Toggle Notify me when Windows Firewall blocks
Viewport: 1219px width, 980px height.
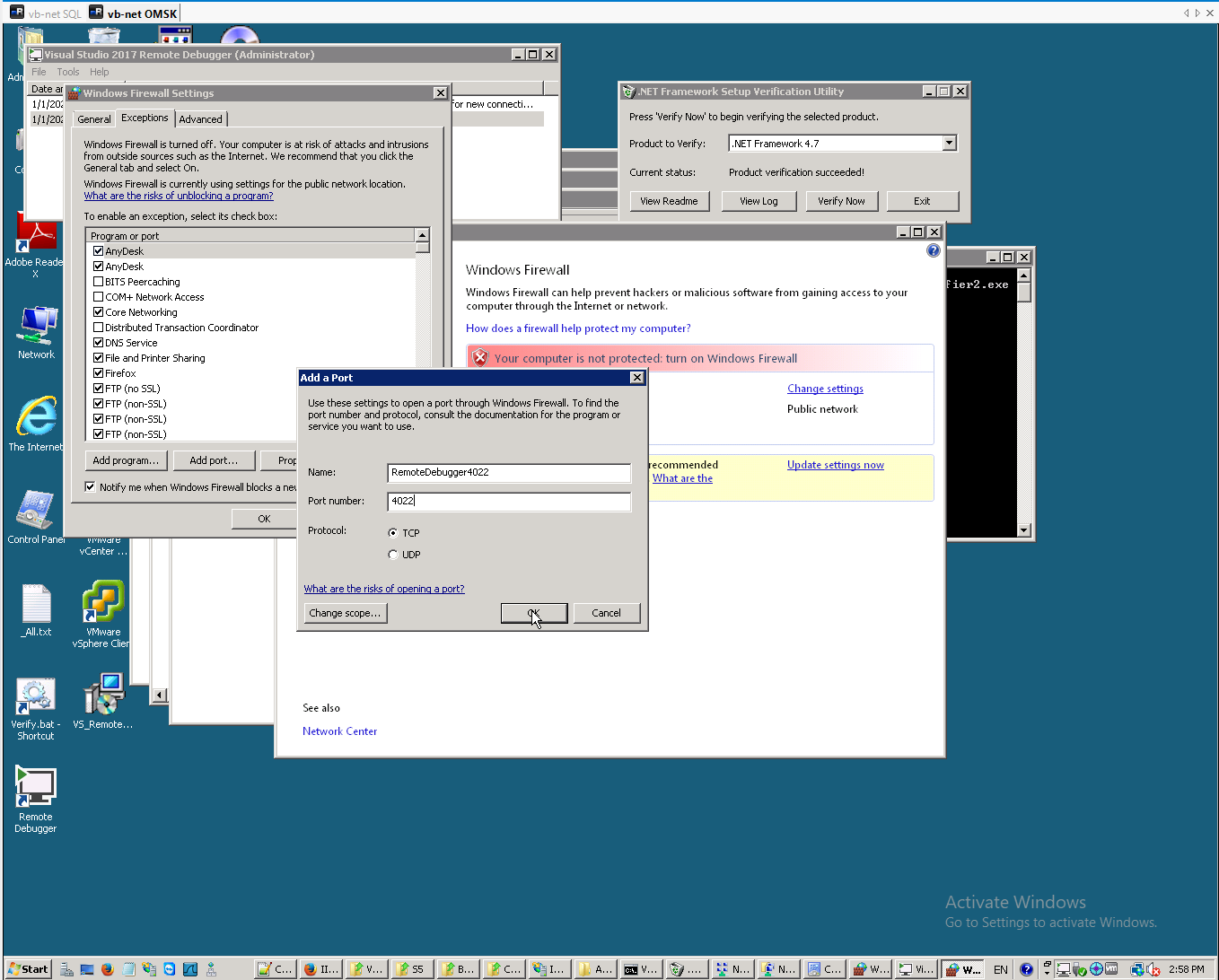point(91,487)
